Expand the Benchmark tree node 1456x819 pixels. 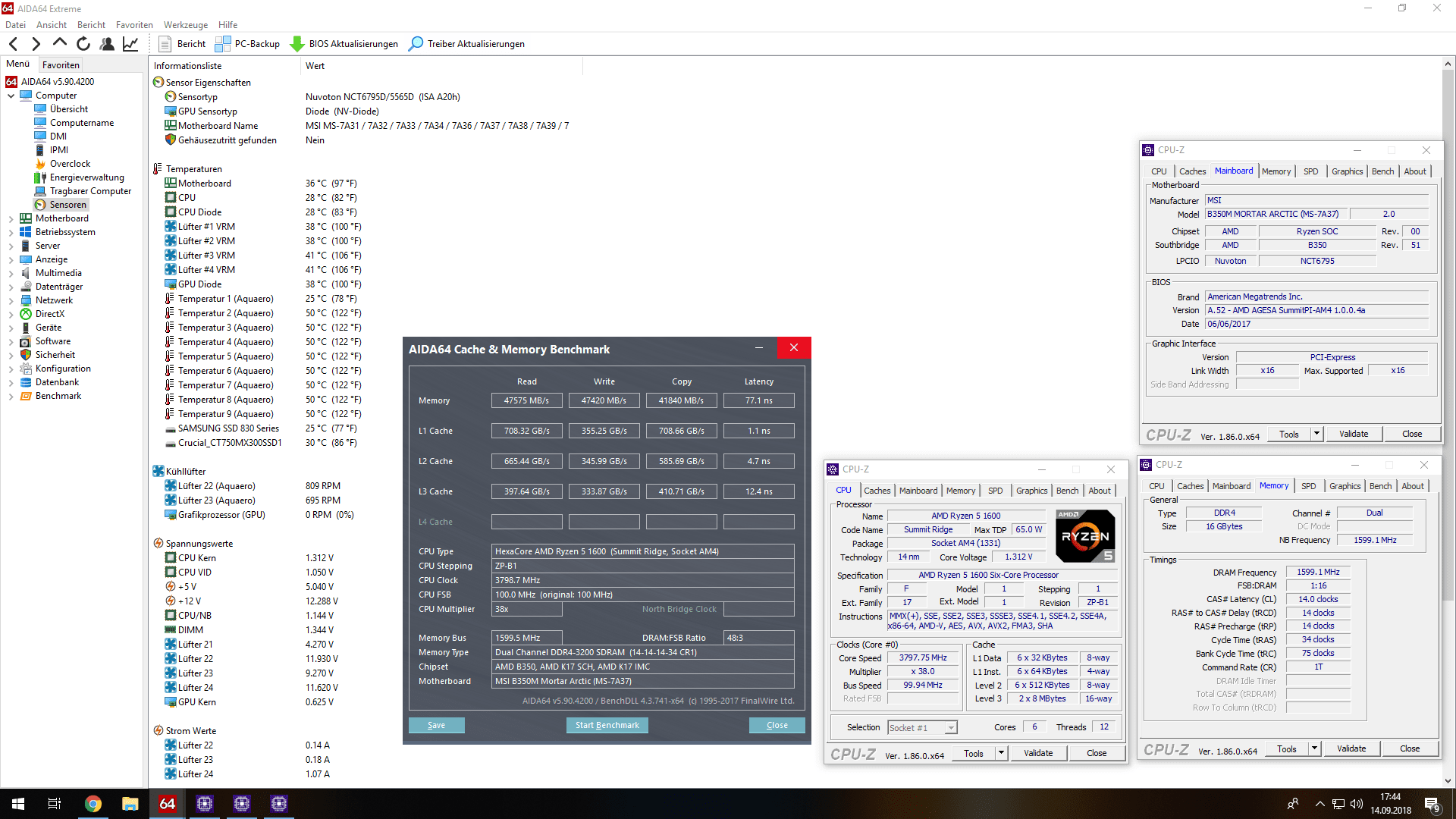click(x=11, y=396)
